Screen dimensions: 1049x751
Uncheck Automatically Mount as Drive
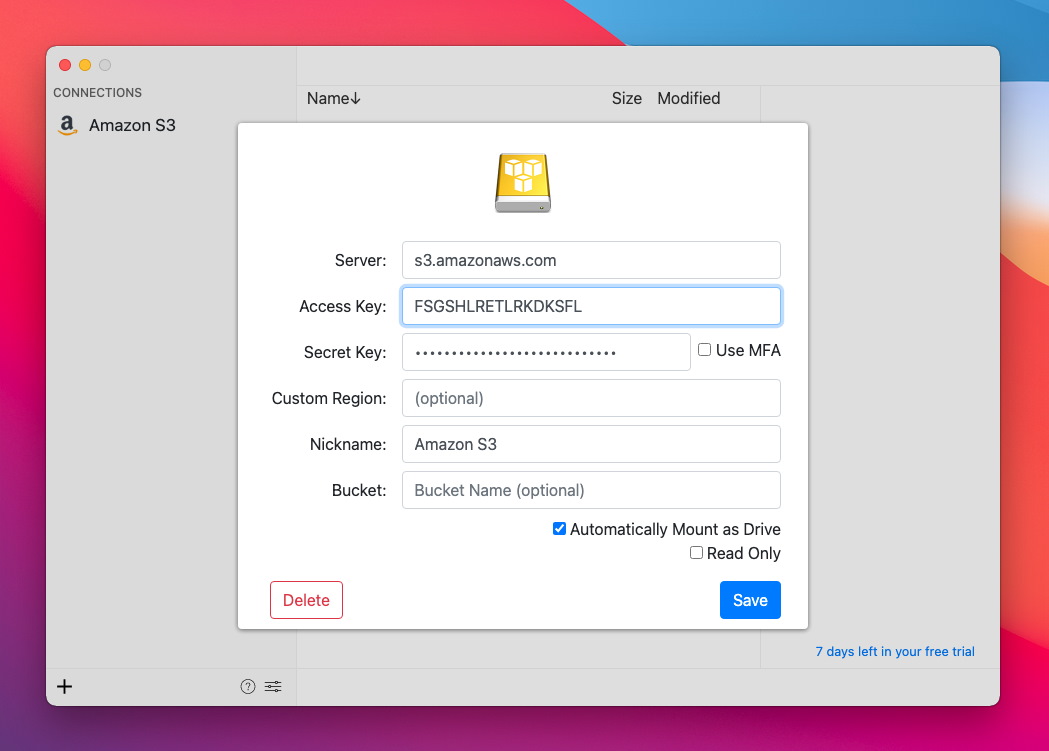559,529
